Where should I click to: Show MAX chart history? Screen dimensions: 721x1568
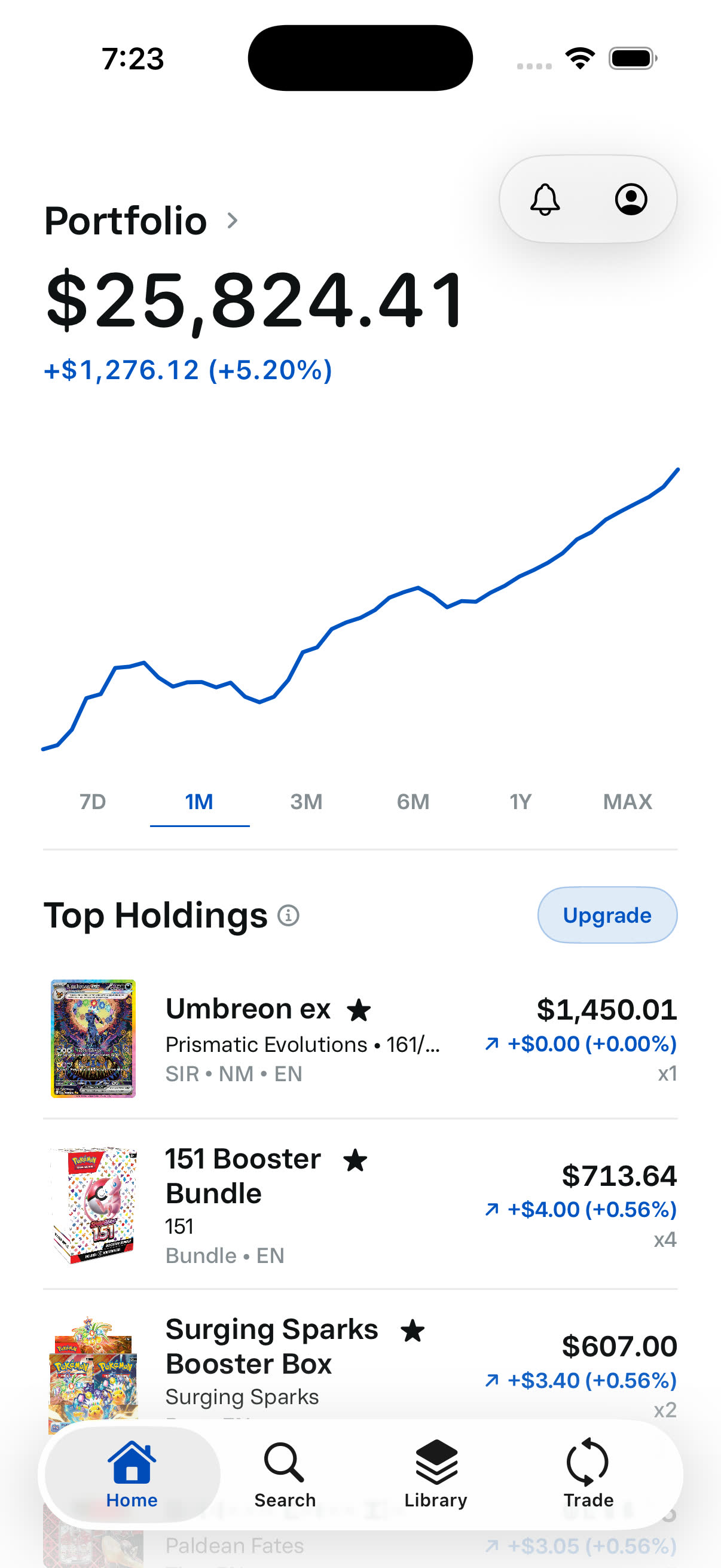click(627, 802)
